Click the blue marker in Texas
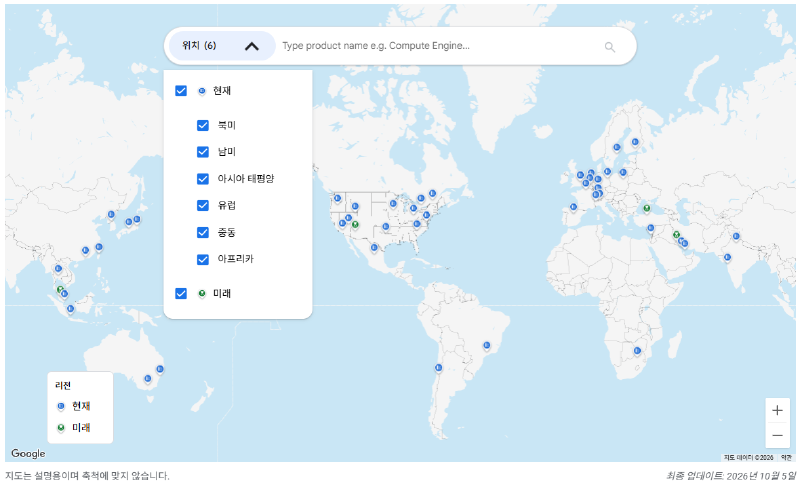 click(x=386, y=227)
